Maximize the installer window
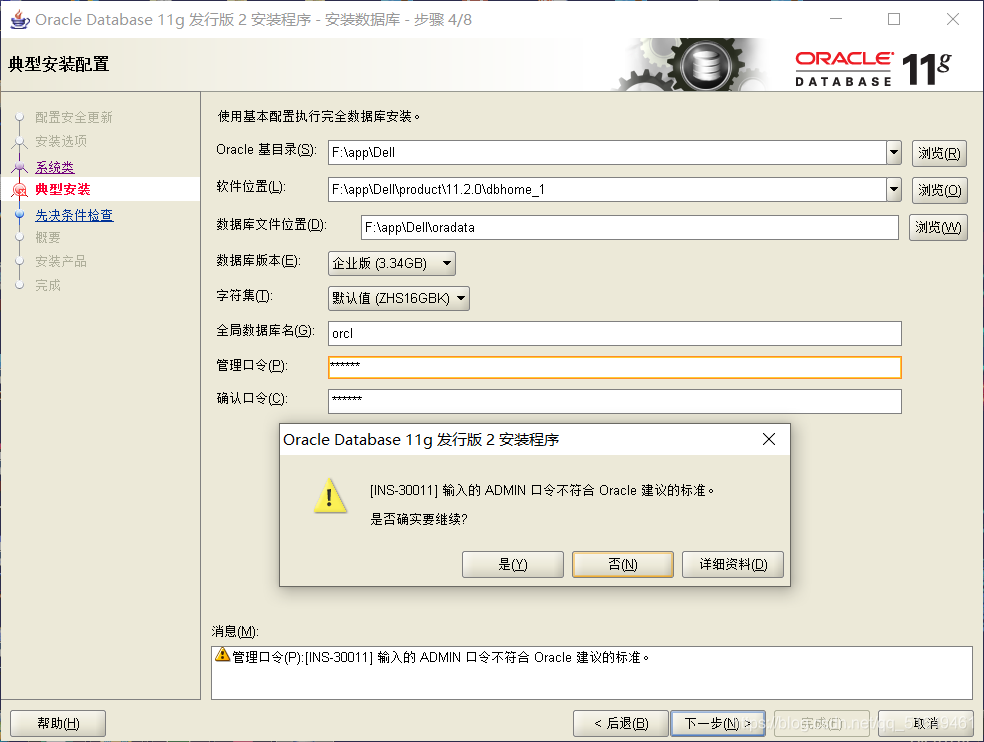The height and width of the screenshot is (742, 984). 894,19
